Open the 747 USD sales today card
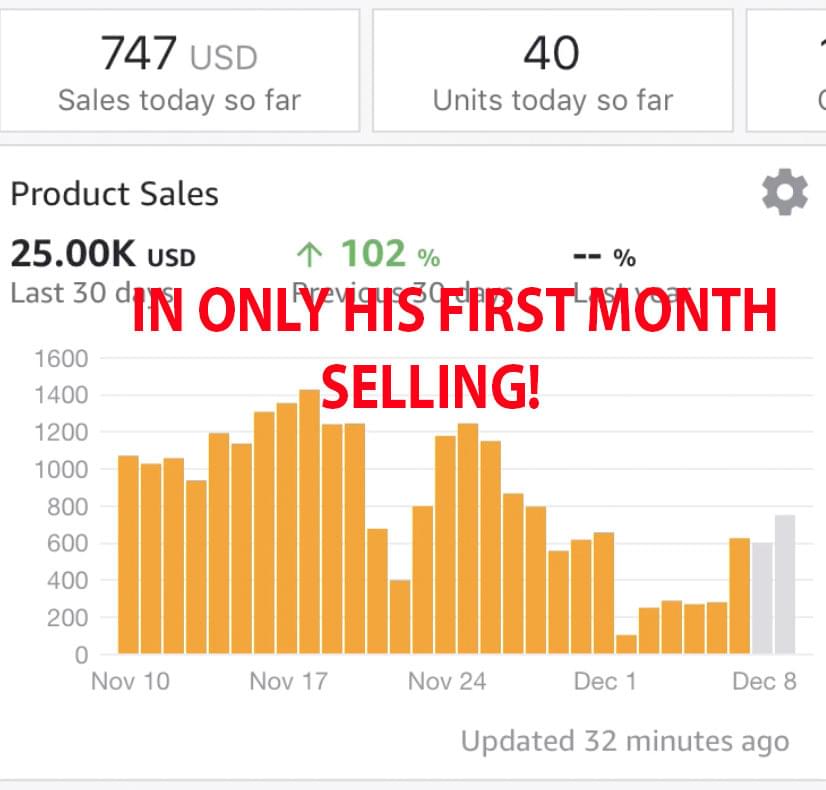This screenshot has width=826, height=790. 180,71
